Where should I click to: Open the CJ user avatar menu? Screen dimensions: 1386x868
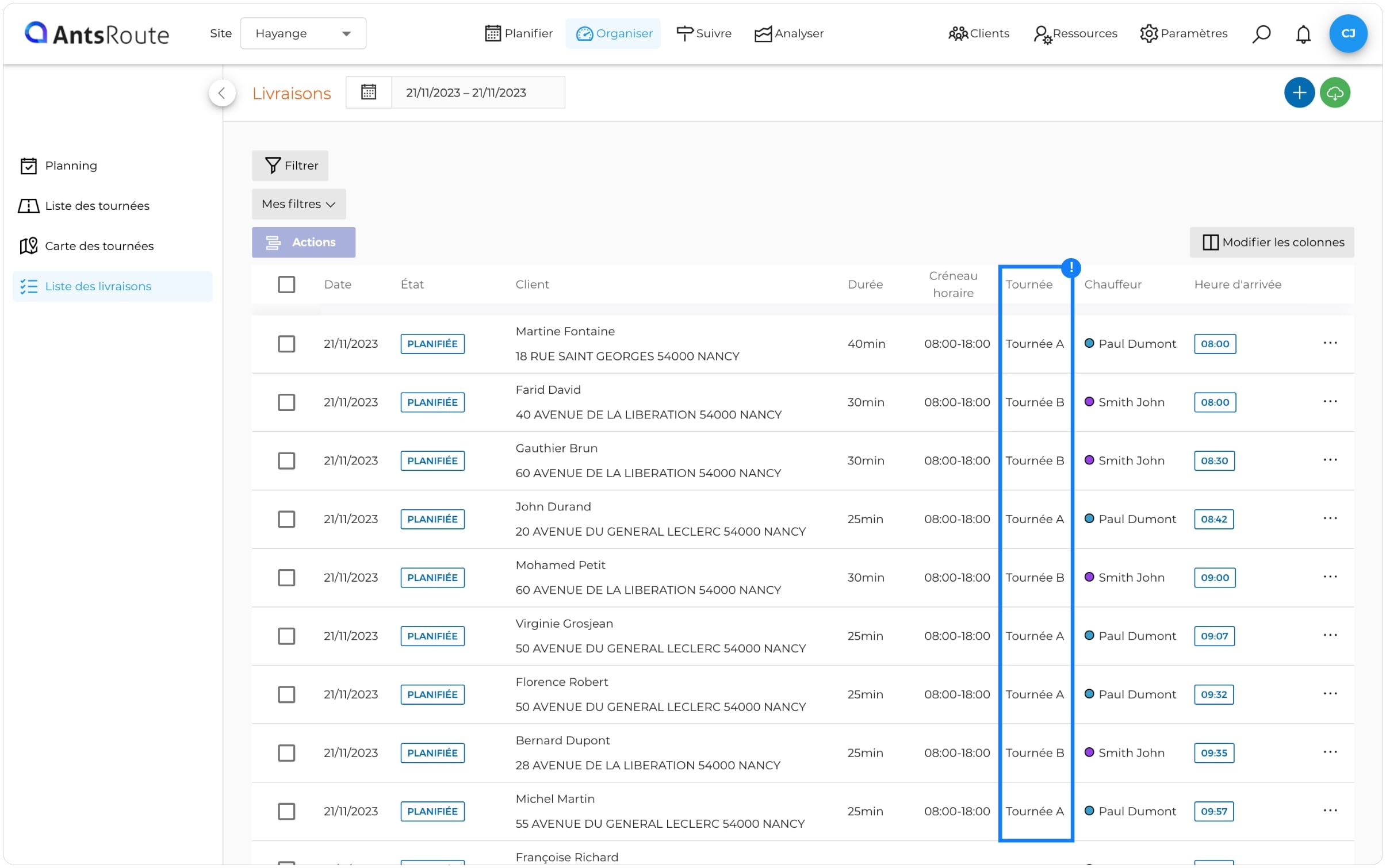[1347, 33]
